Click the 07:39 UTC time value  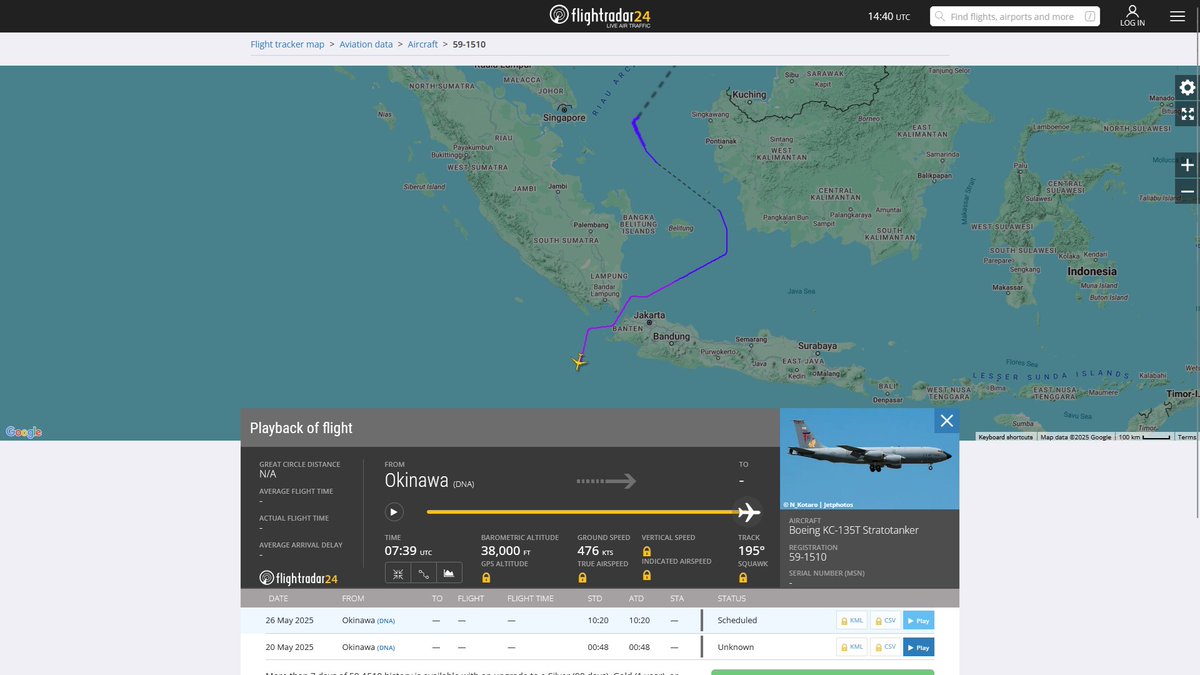point(408,551)
